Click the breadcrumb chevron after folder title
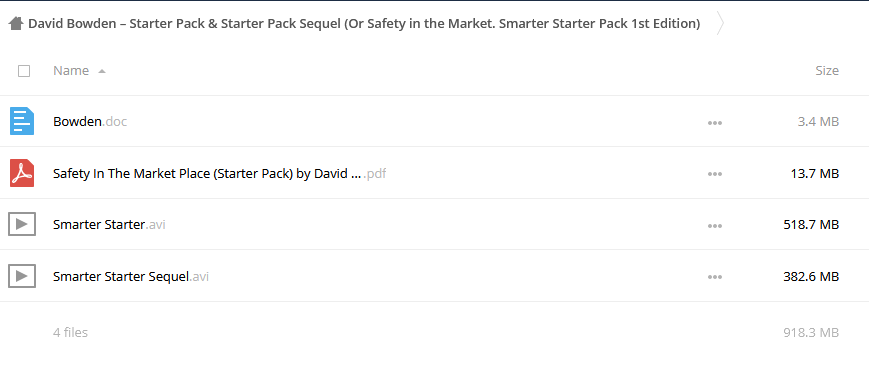 720,23
